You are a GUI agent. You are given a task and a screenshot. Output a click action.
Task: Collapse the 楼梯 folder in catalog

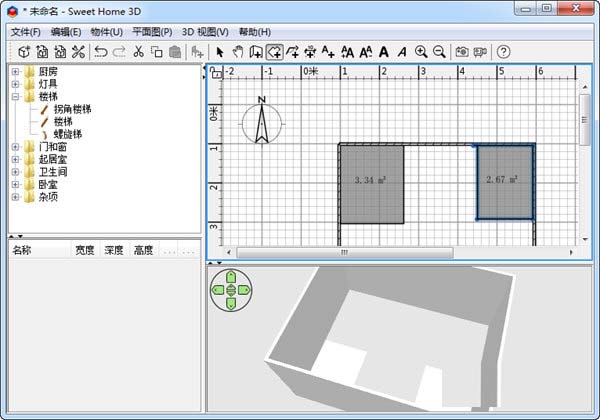point(16,97)
